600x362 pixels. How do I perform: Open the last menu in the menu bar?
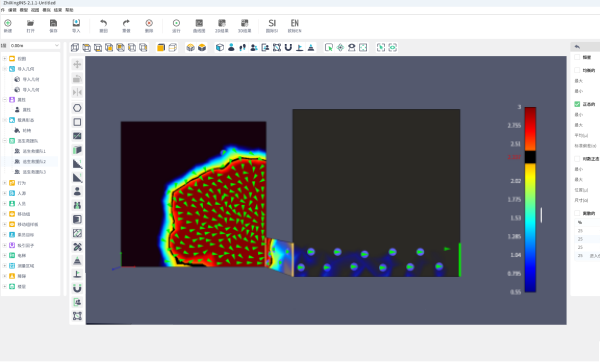point(69,10)
